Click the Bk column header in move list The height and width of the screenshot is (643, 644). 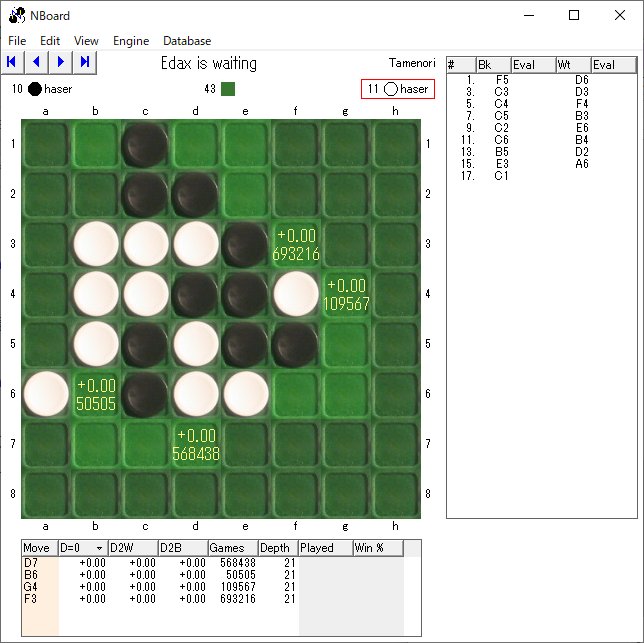[x=494, y=65]
